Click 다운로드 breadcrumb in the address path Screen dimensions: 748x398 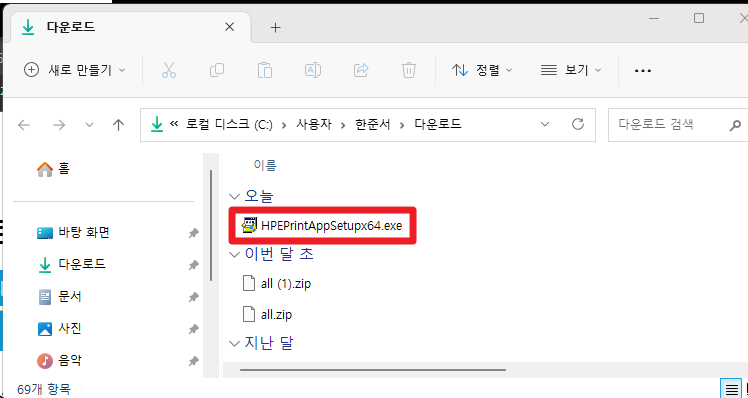click(437, 125)
